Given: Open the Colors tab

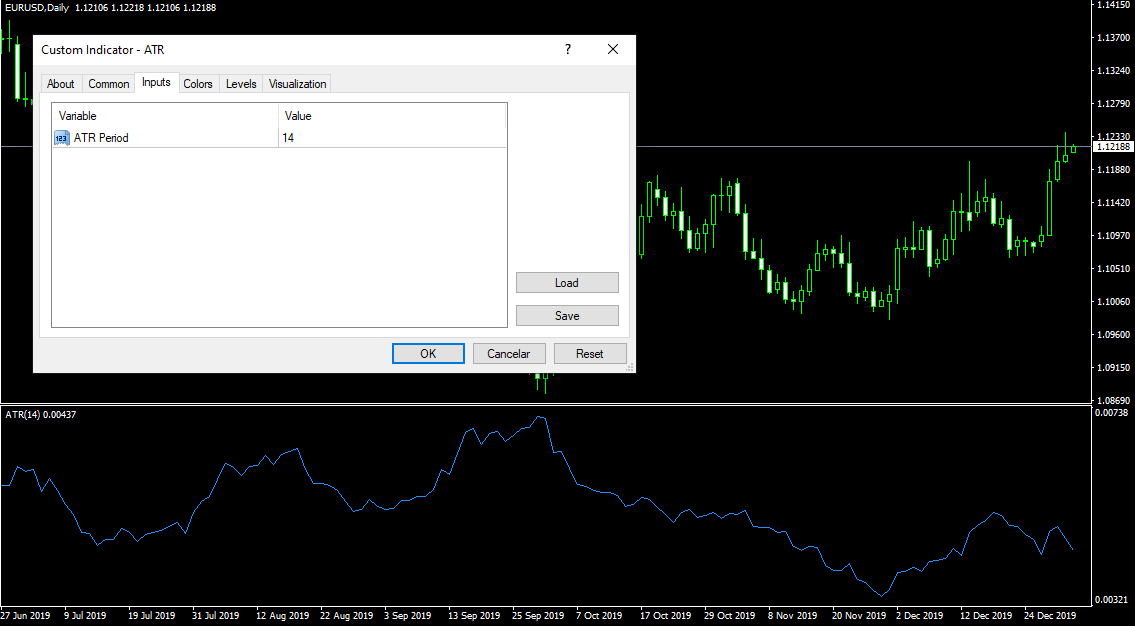Looking at the screenshot, I should [198, 84].
